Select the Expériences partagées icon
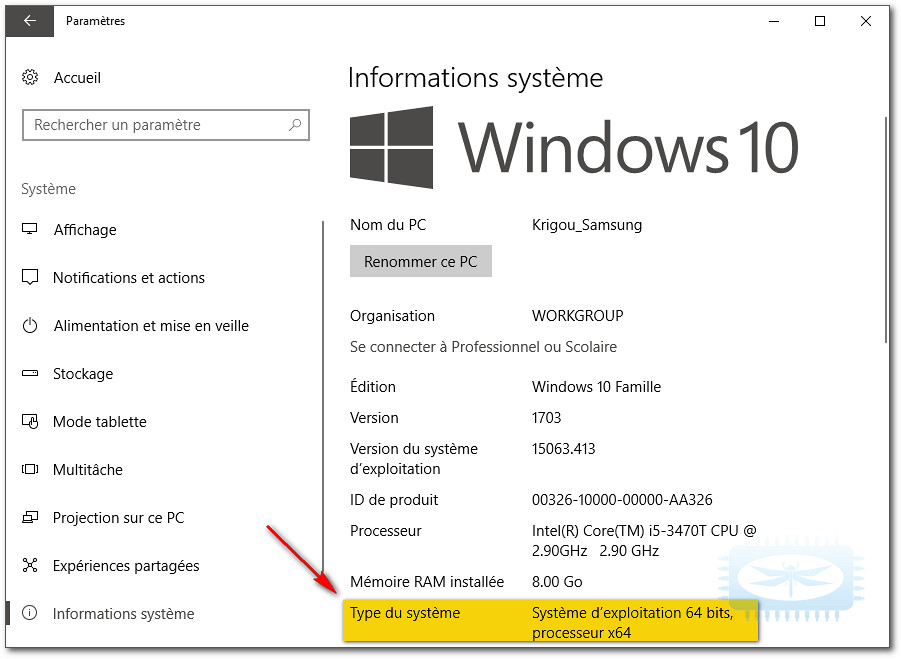Viewport: 901px width, 659px height. pos(30,565)
